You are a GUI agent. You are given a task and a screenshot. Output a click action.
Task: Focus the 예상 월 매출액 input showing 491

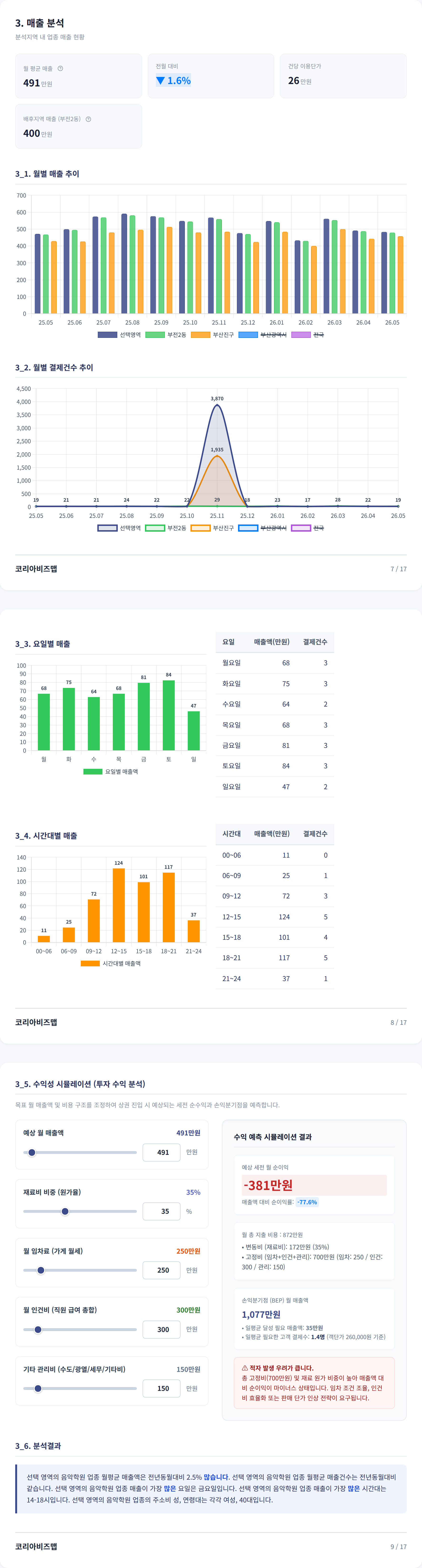[161, 1152]
